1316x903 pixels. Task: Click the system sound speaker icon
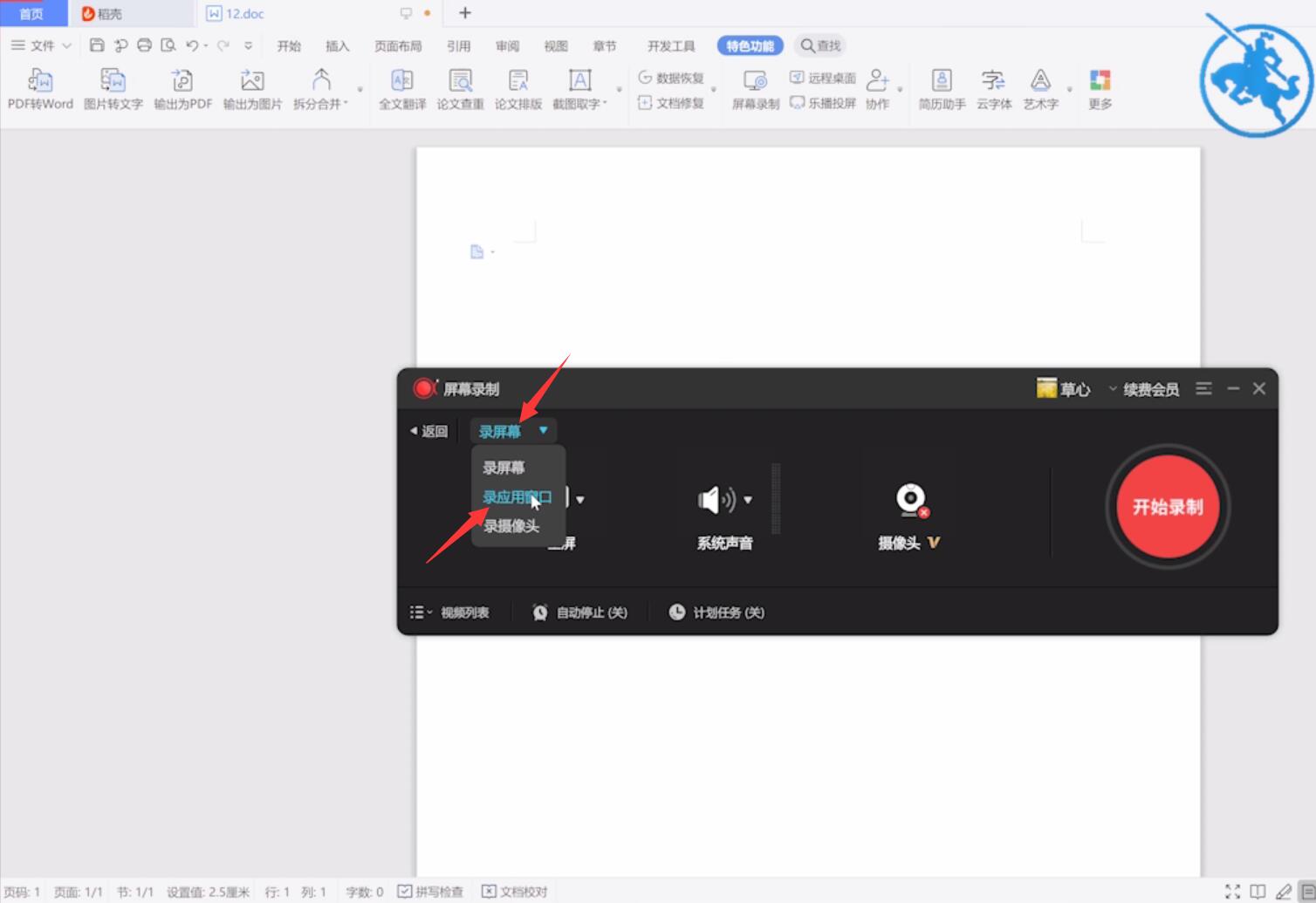point(716,500)
